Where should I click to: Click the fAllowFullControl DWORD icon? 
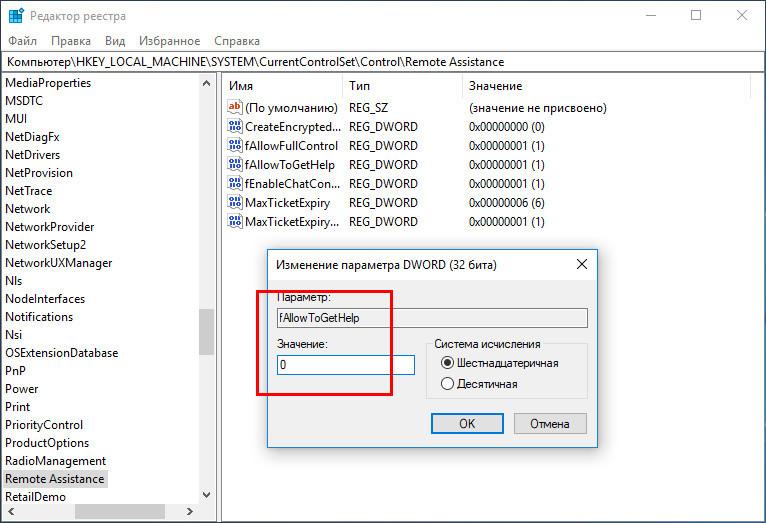pyautogui.click(x=234, y=146)
